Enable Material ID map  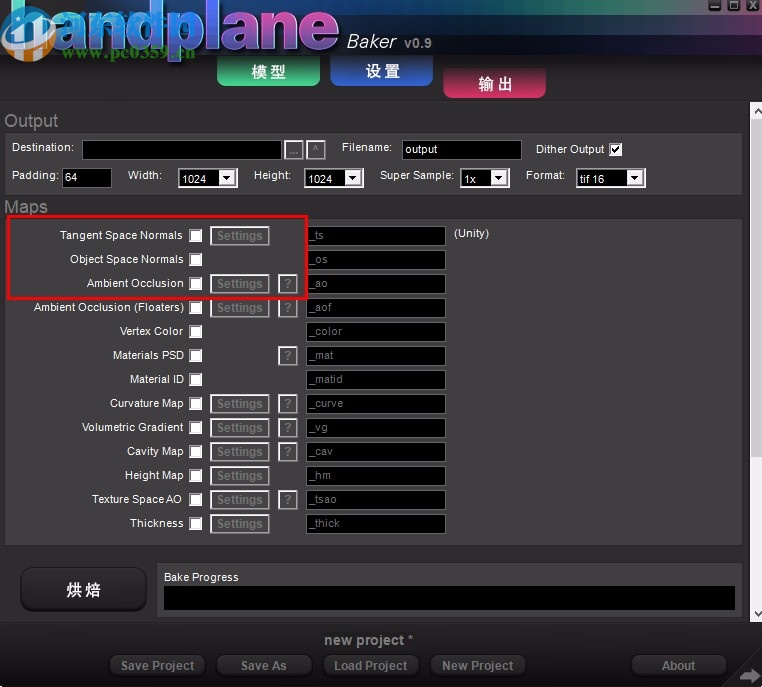pos(196,379)
